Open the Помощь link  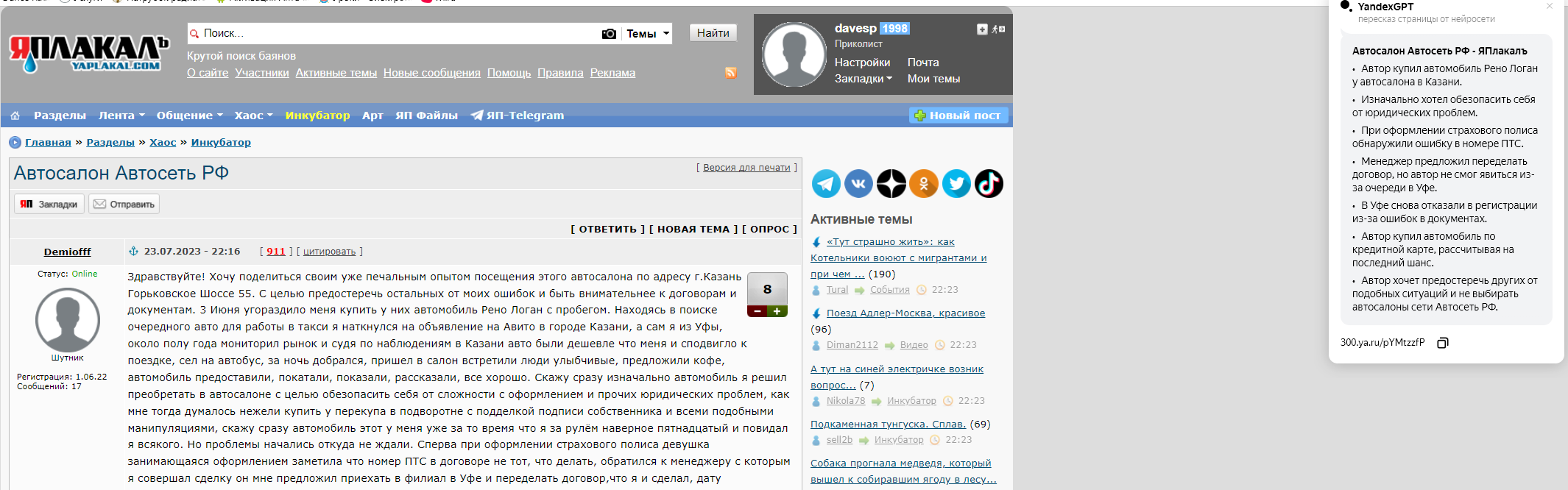(509, 73)
